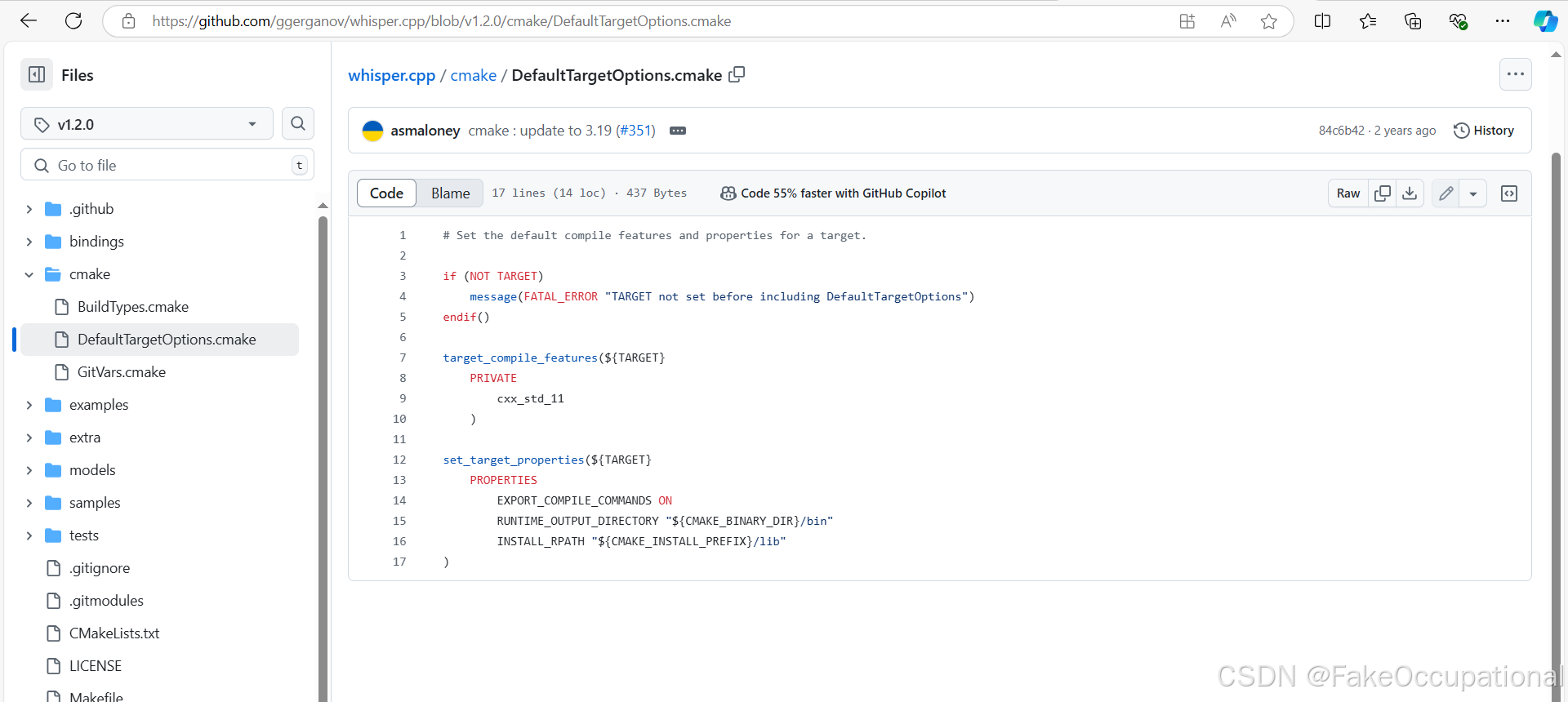View the file History
Image resolution: width=1568 pixels, height=702 pixels.
coord(1484,131)
